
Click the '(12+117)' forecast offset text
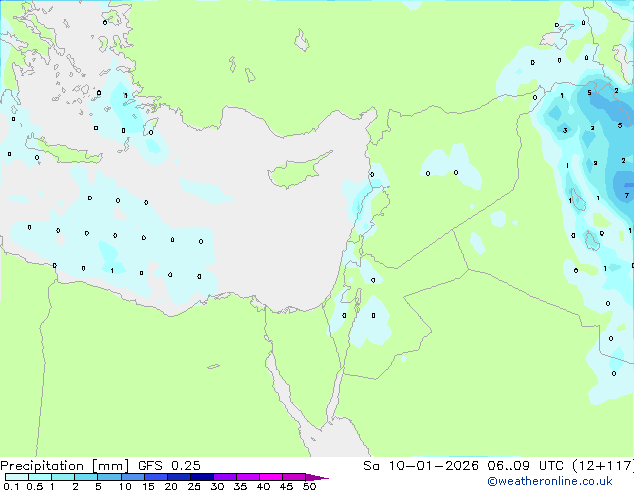pyautogui.click(x=603, y=466)
